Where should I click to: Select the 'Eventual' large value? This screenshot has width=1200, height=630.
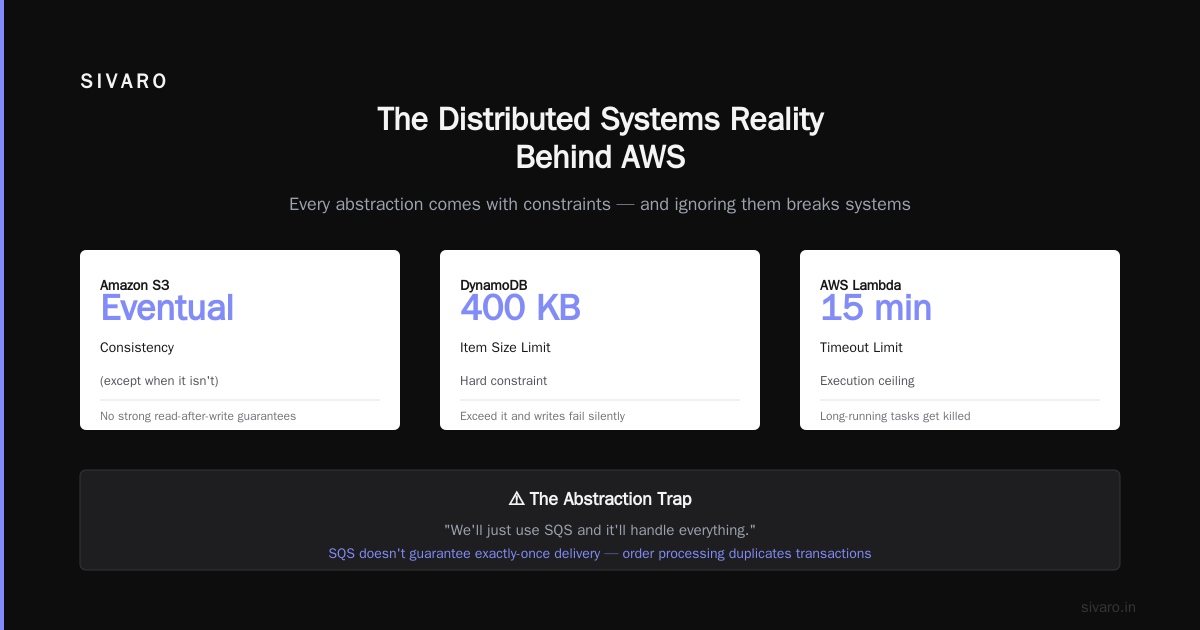[x=167, y=308]
